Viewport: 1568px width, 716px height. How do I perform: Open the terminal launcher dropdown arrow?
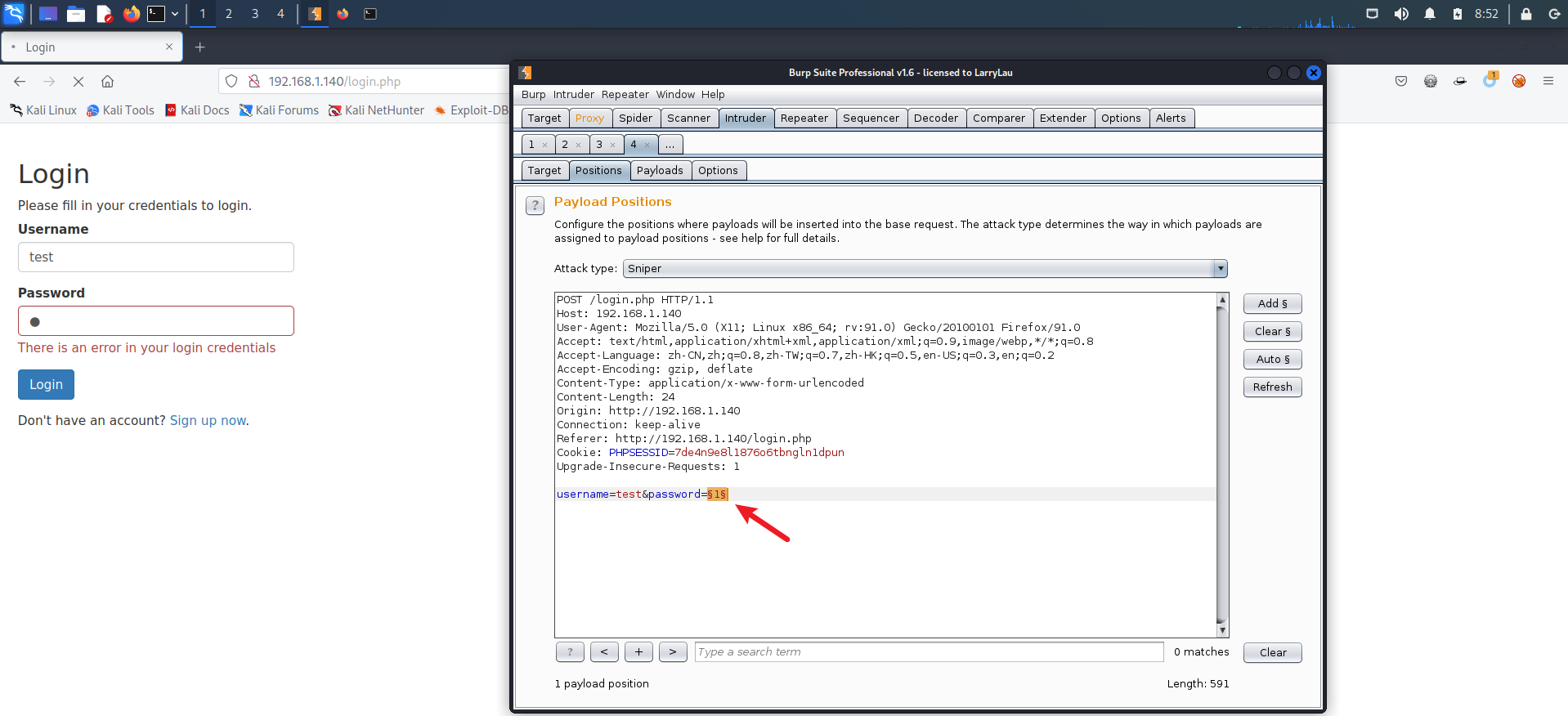[175, 14]
